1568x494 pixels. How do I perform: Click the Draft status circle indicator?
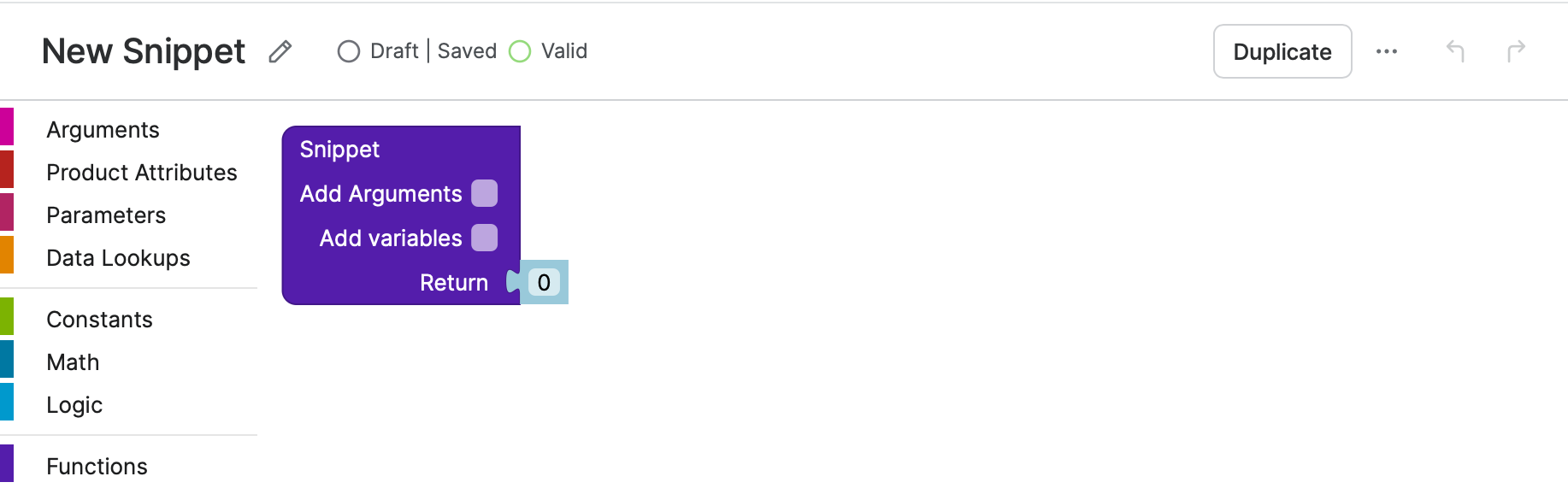click(x=348, y=51)
